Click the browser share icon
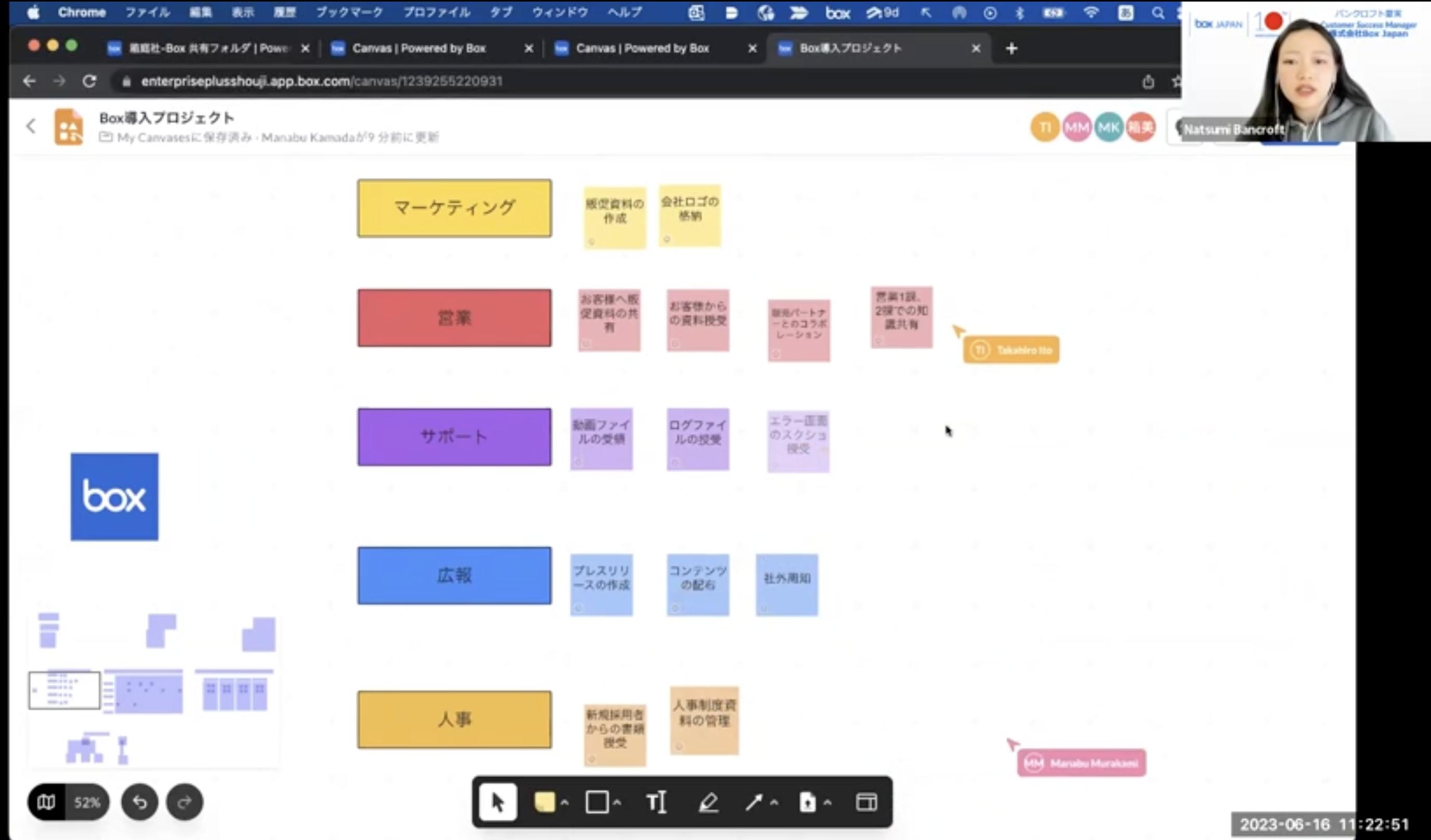Image resolution: width=1431 pixels, height=840 pixels. (x=1148, y=81)
